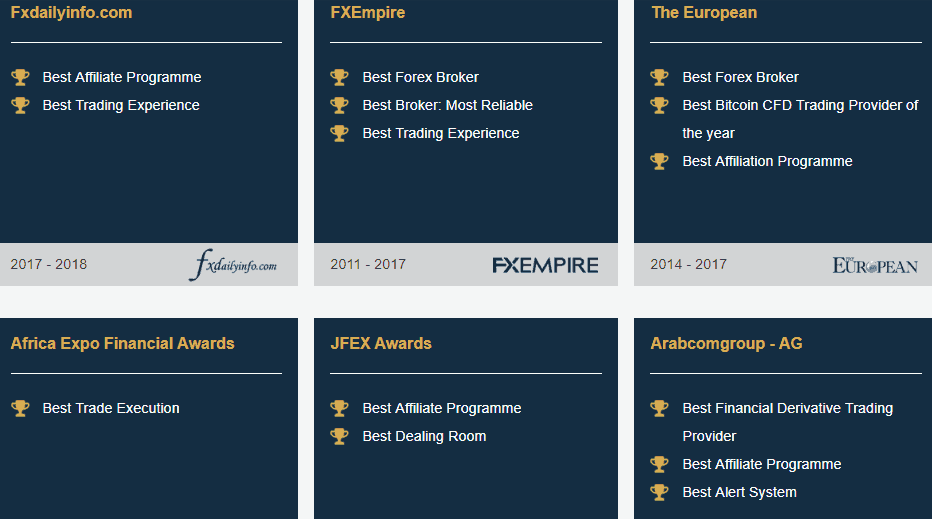
Task: Click trophy icon beside Best Alert System
Action: 659,492
